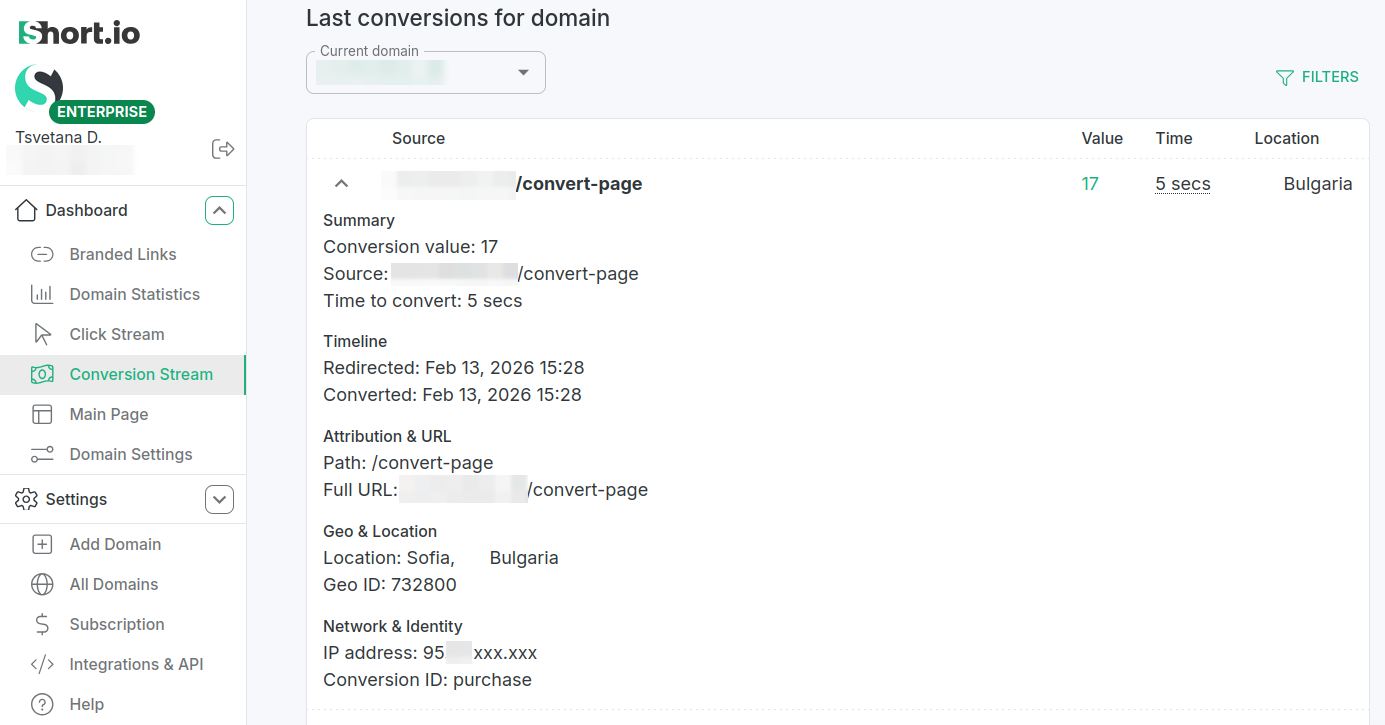This screenshot has height=725, width=1385.
Task: Open the Current domain dropdown
Action: tap(425, 73)
